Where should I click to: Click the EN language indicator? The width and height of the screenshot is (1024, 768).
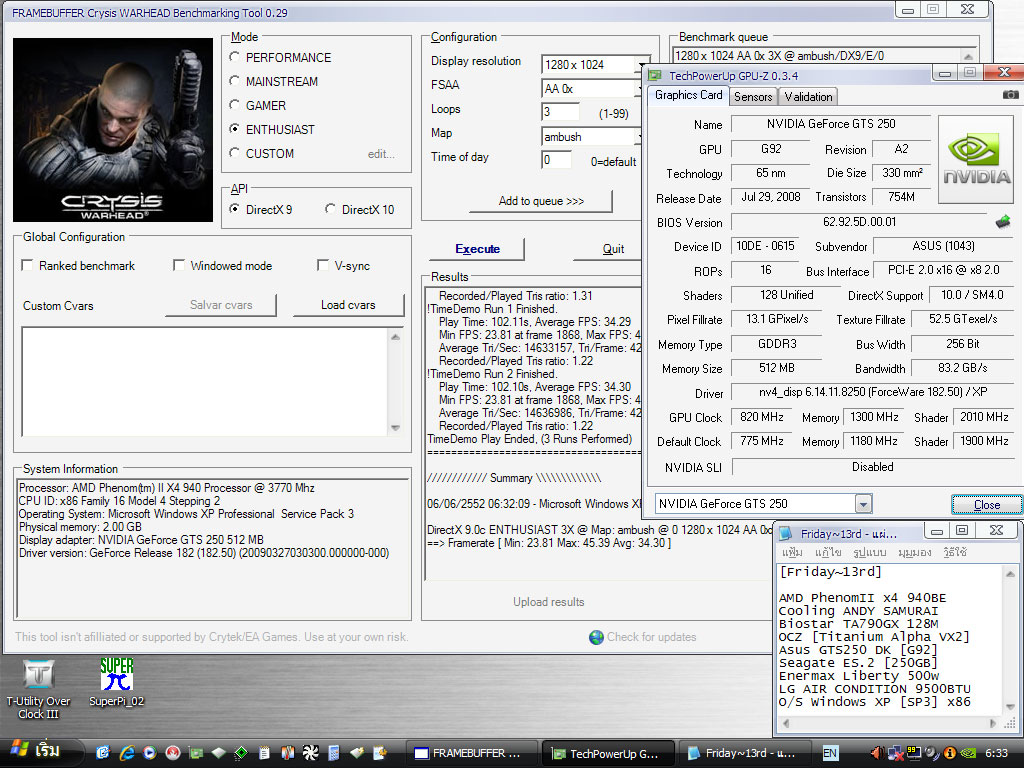tap(830, 753)
